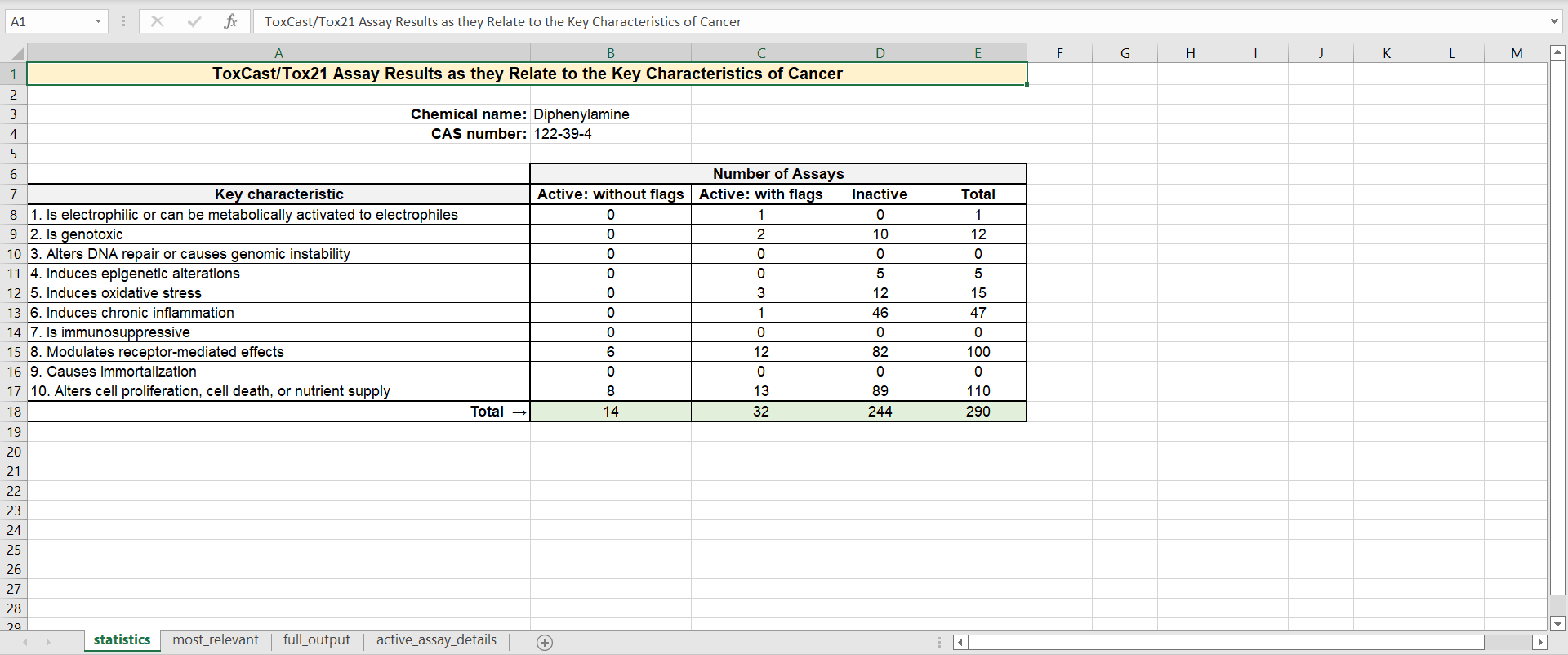Viewport: 1568px width, 655px height.
Task: Click the Select All corner triangle
Action: pyautogui.click(x=16, y=53)
